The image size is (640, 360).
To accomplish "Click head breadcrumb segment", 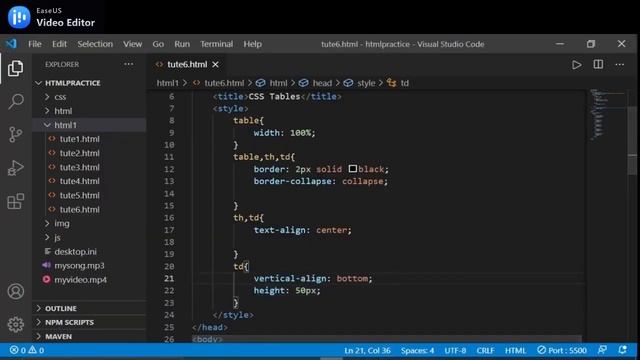I will click(322, 83).
